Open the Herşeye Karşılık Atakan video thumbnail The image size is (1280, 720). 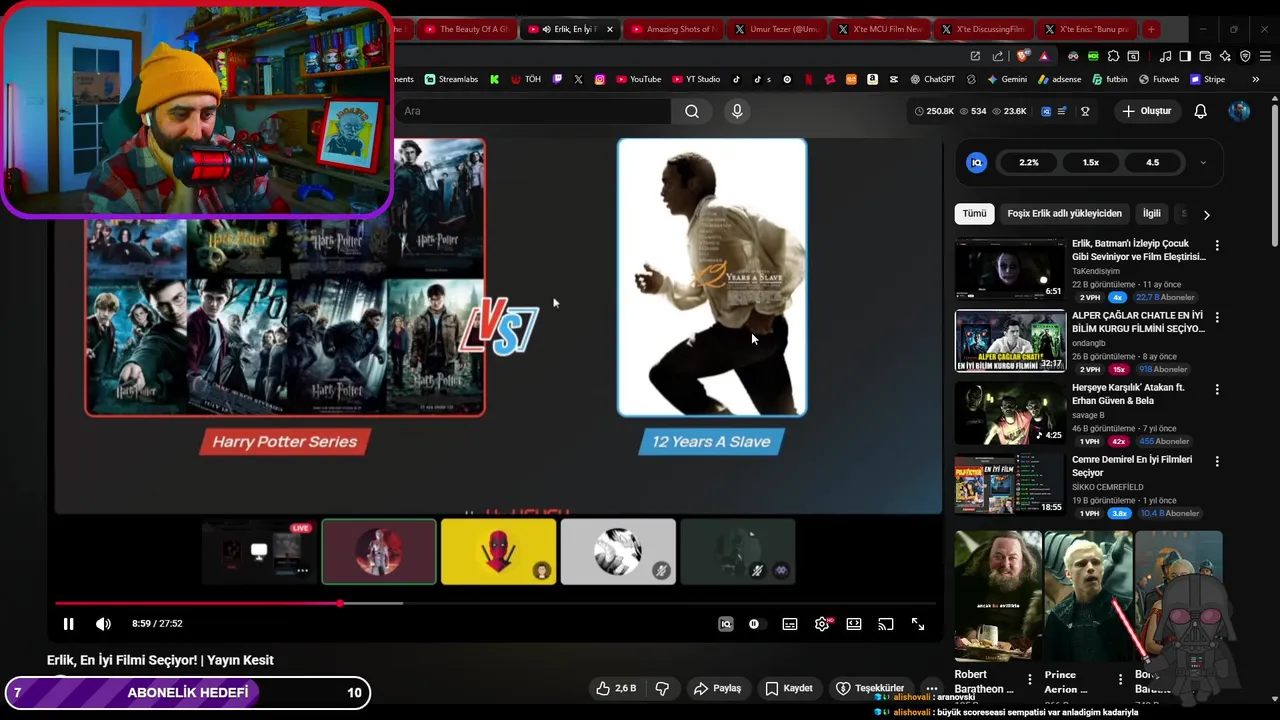coord(1010,412)
